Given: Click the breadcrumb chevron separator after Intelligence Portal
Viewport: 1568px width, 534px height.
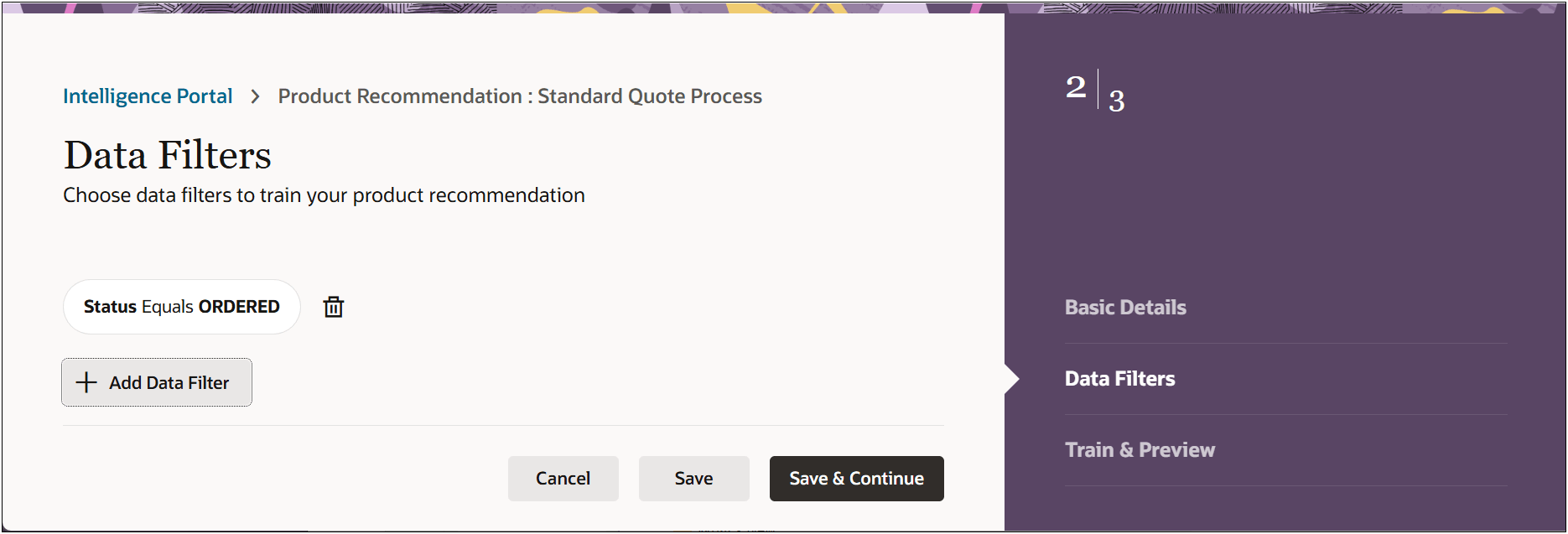Looking at the screenshot, I should click(256, 97).
